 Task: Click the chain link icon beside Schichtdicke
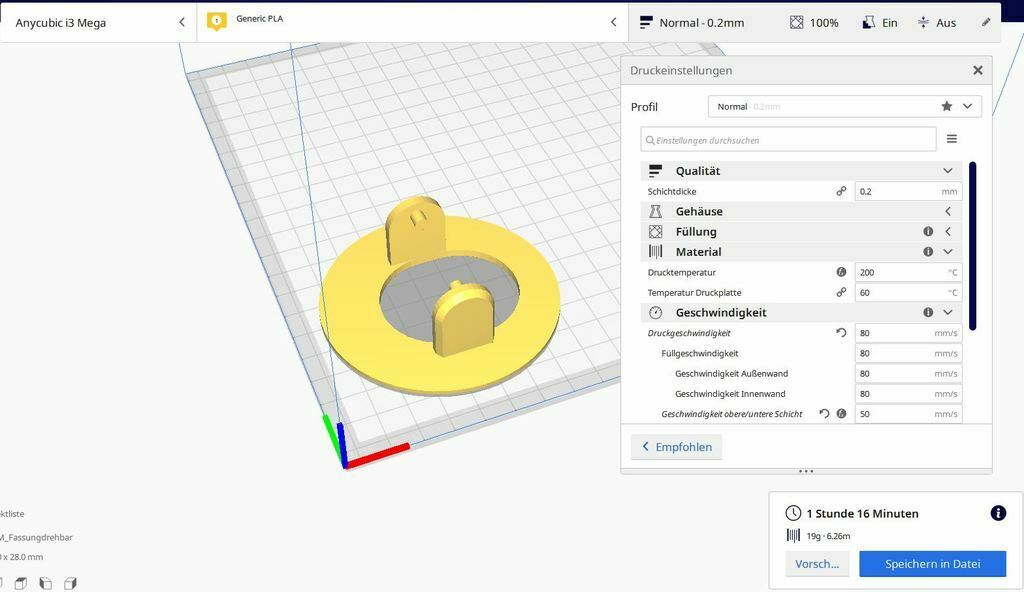point(841,190)
